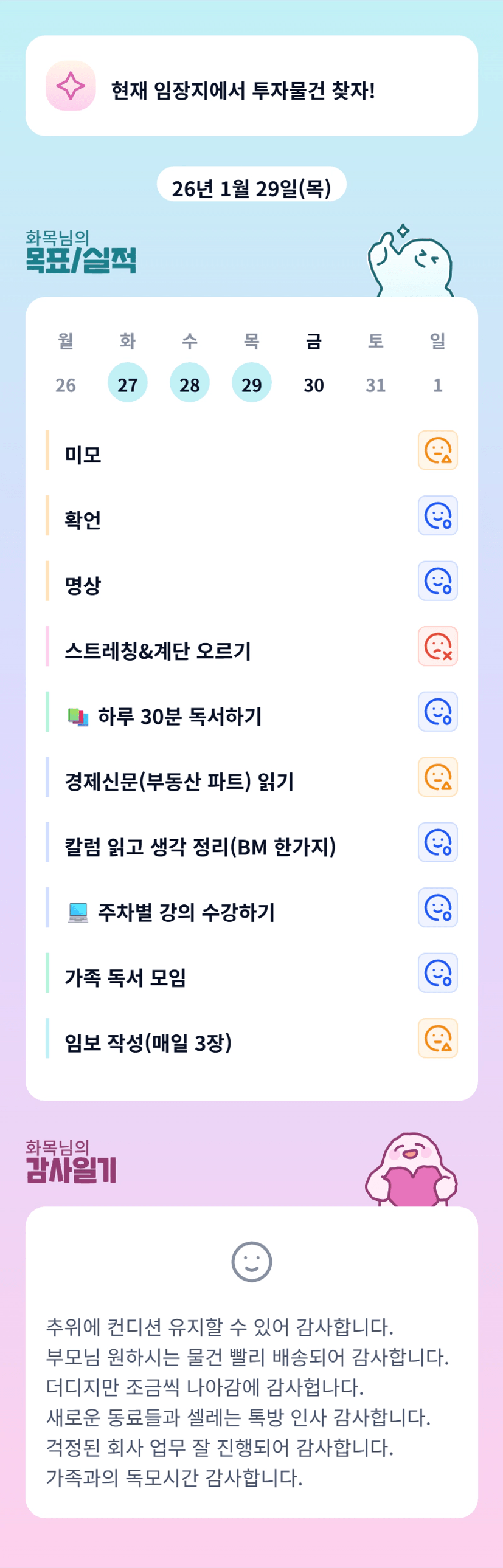Click the pink sparkle star icon

[71, 86]
